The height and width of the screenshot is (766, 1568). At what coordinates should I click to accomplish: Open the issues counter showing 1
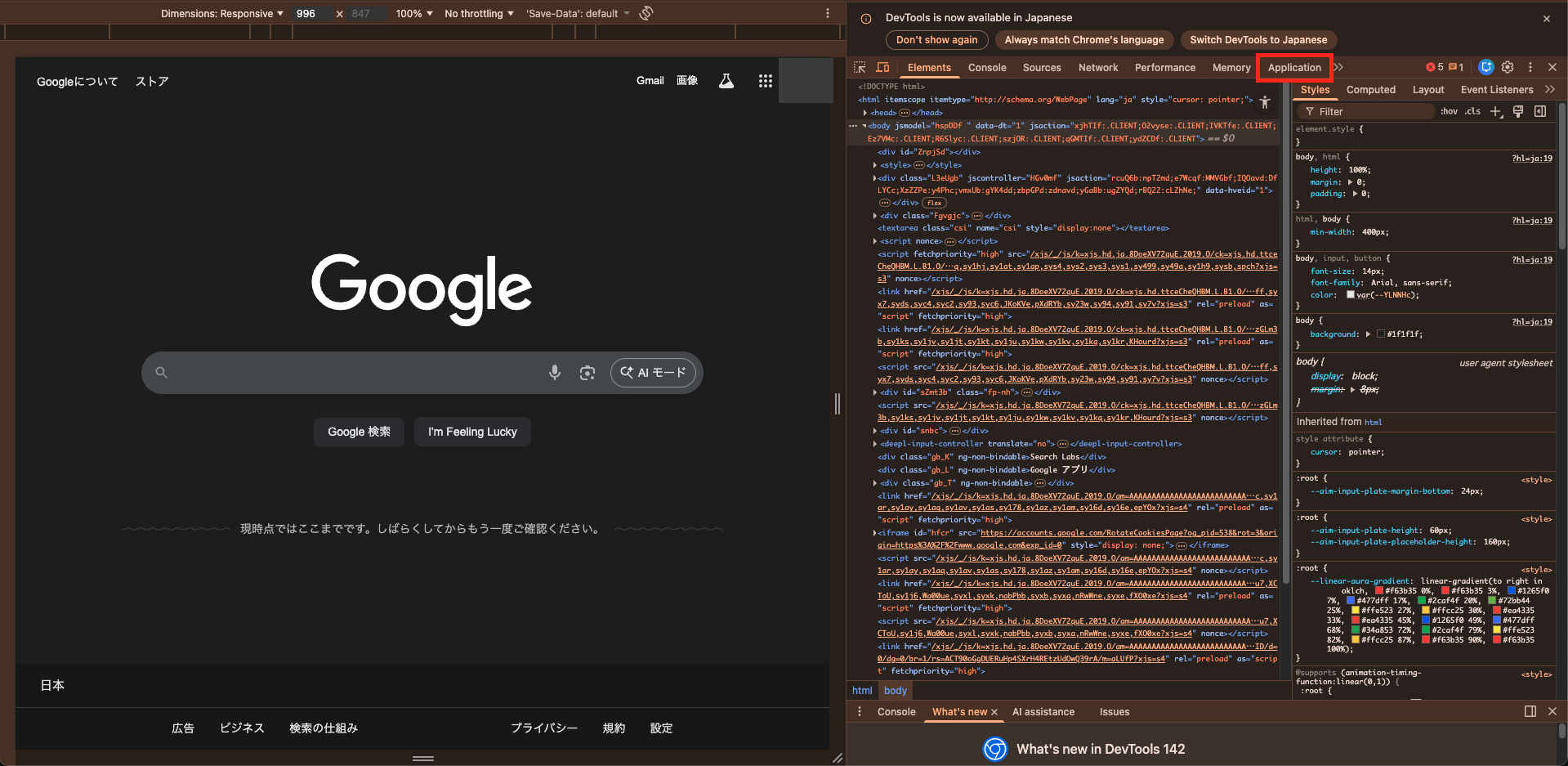[1456, 67]
